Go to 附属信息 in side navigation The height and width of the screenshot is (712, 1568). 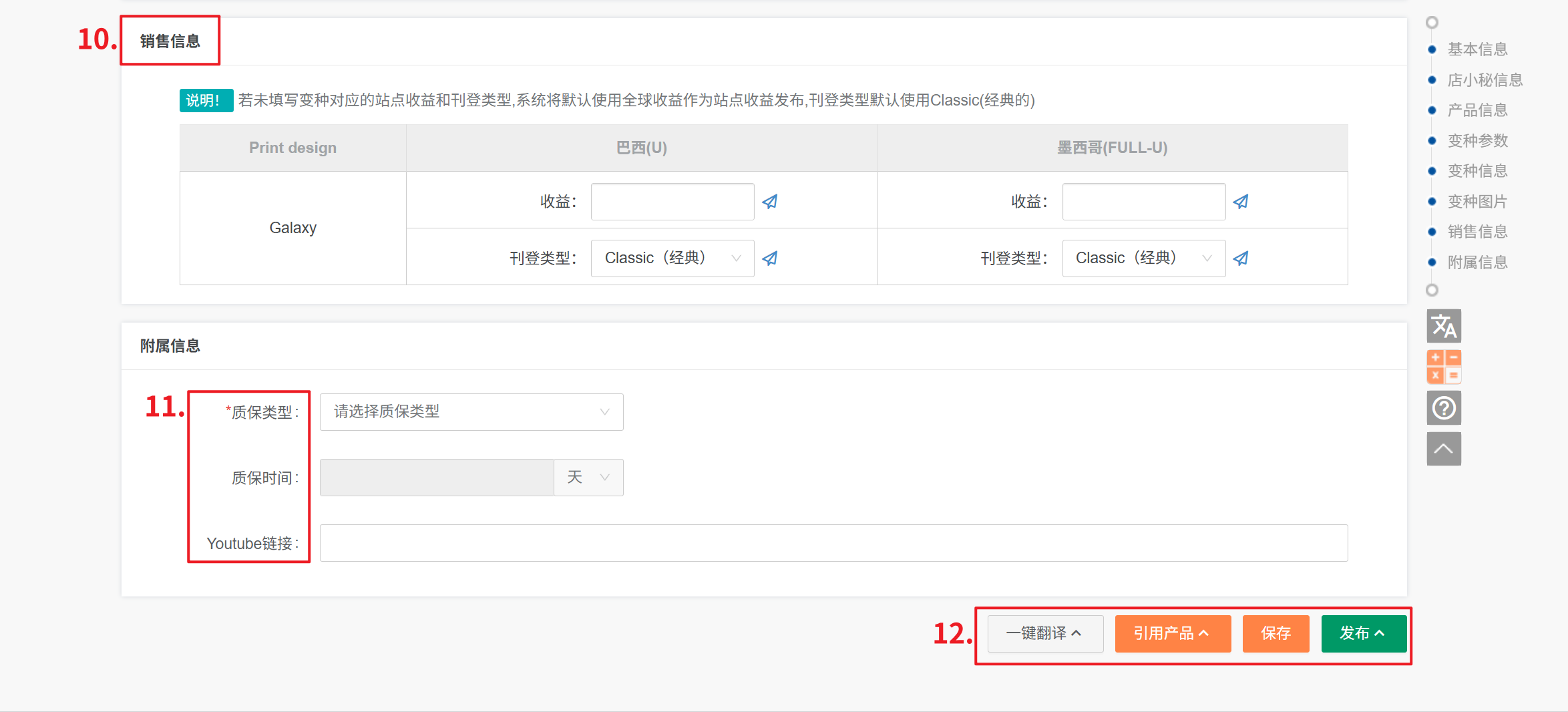coord(1477,262)
